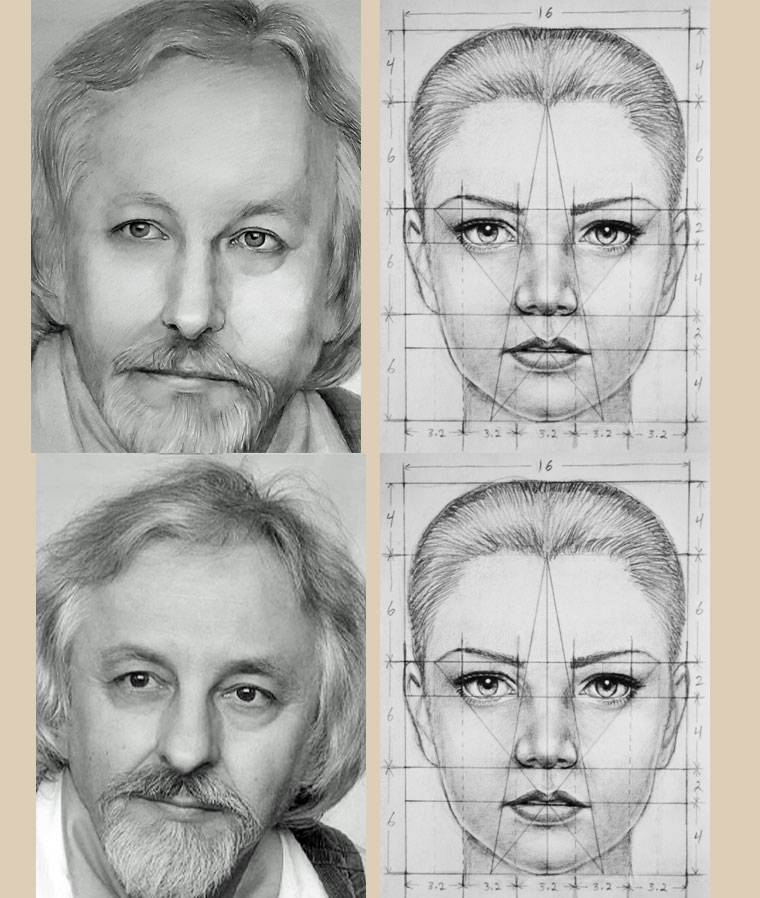Open the upper female face proportion drawing

coord(545,226)
